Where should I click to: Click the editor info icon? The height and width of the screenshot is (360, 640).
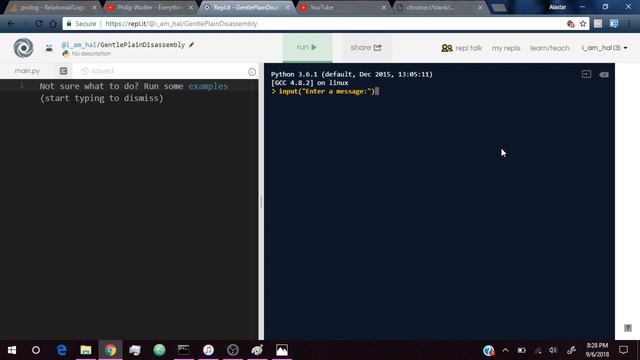(x=252, y=72)
